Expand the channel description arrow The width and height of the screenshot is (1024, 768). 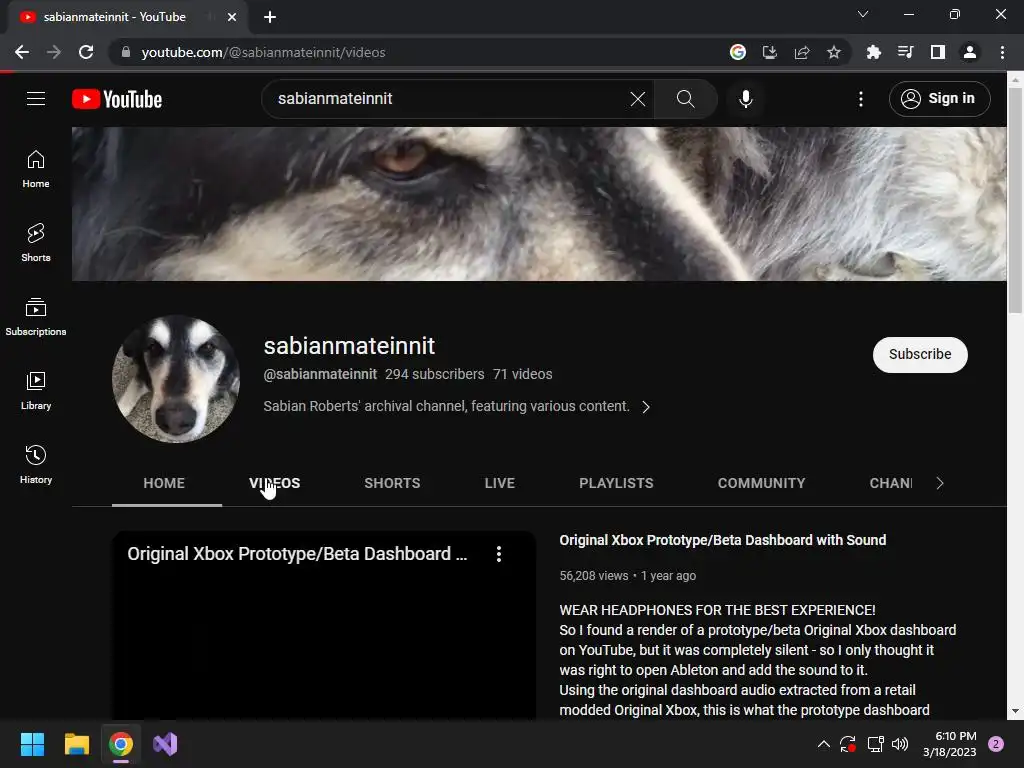tap(645, 407)
